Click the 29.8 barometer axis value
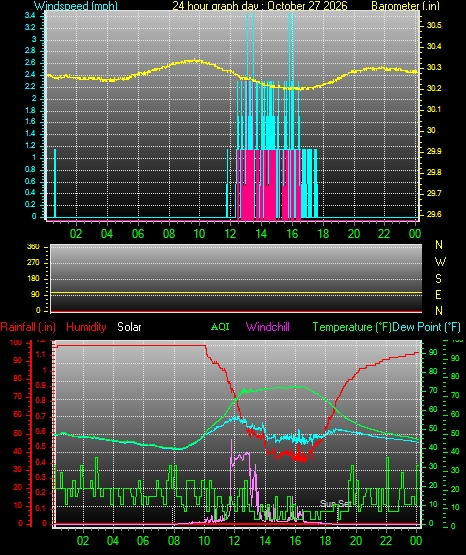 434,172
